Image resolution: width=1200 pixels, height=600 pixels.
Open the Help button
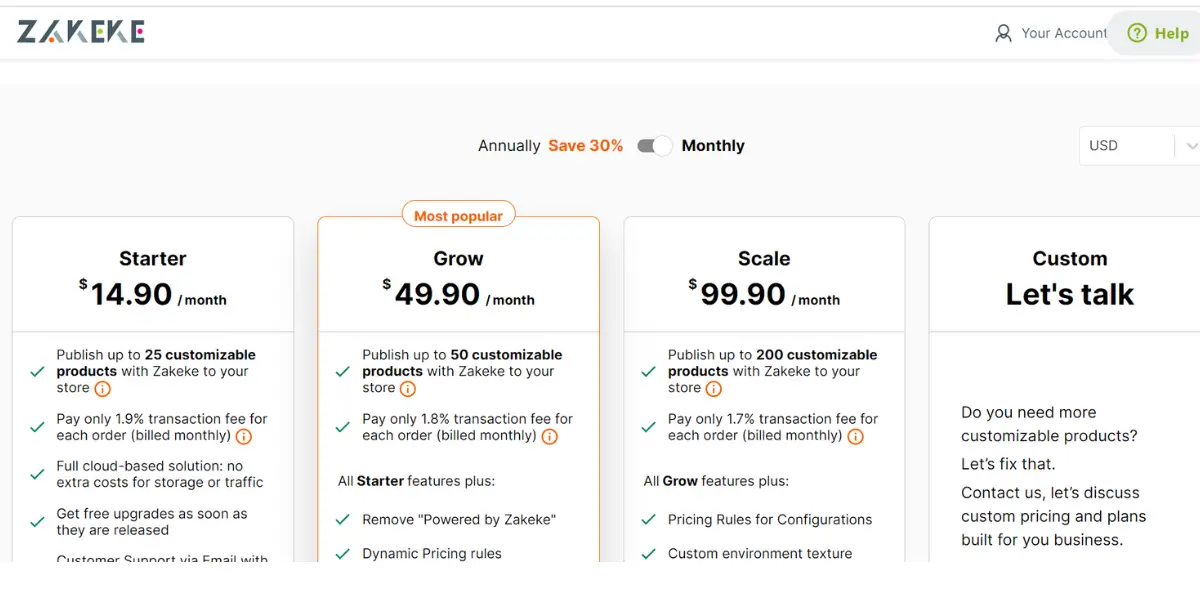tap(1158, 33)
